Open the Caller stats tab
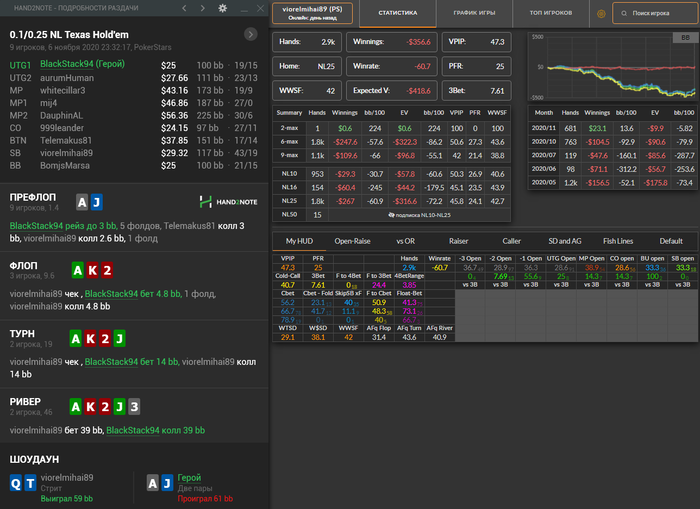Screen dimensions: 700x509 click(512, 241)
